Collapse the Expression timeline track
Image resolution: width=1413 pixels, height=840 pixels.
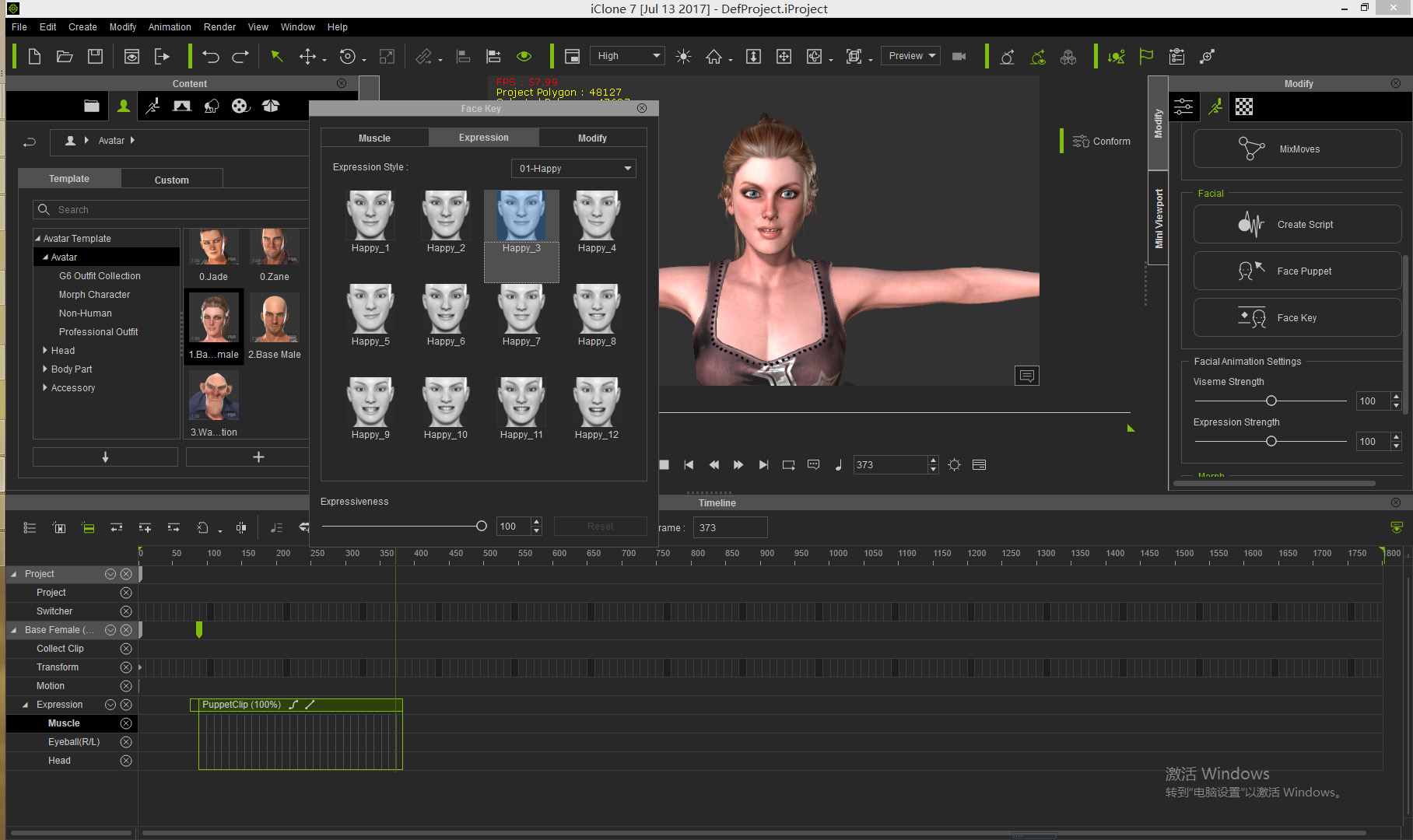[x=26, y=705]
